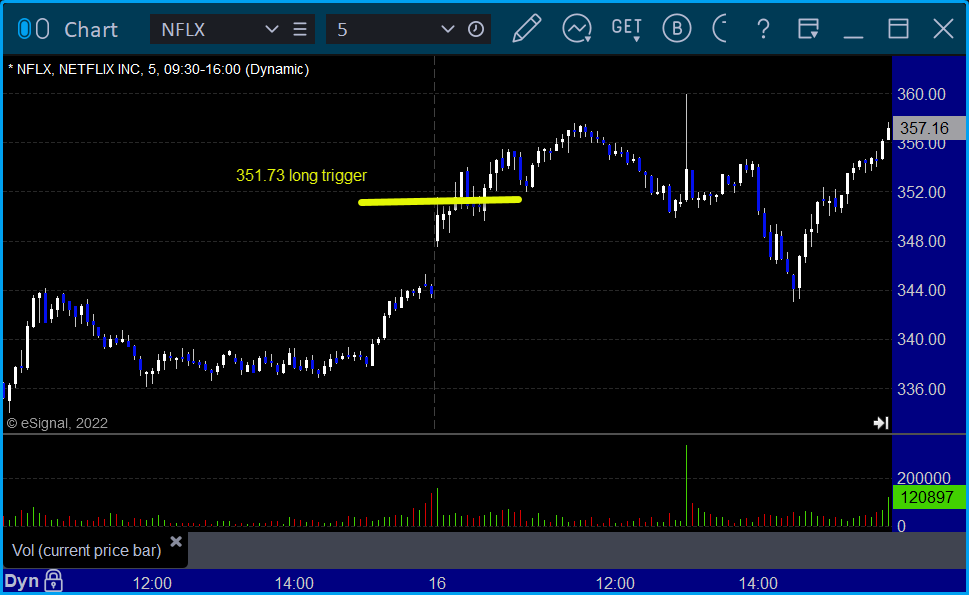Open the studies wave-line icon menu

pos(577,29)
